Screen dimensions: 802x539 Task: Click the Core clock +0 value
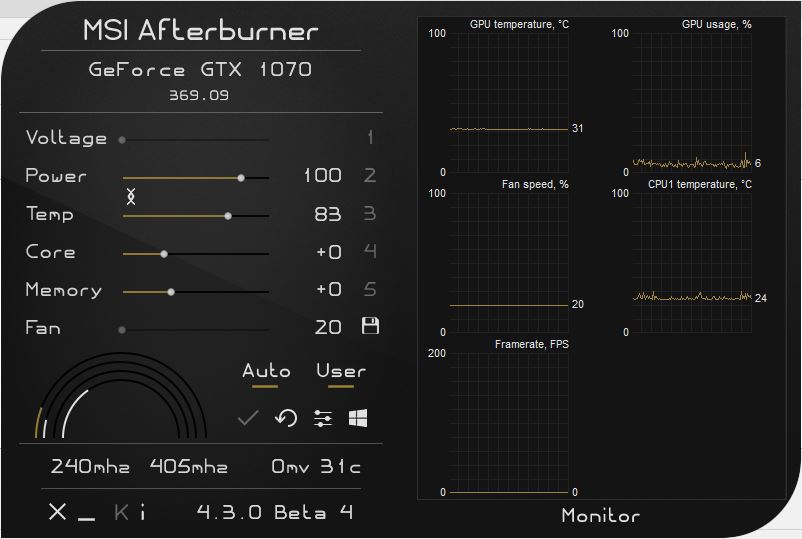click(x=329, y=252)
